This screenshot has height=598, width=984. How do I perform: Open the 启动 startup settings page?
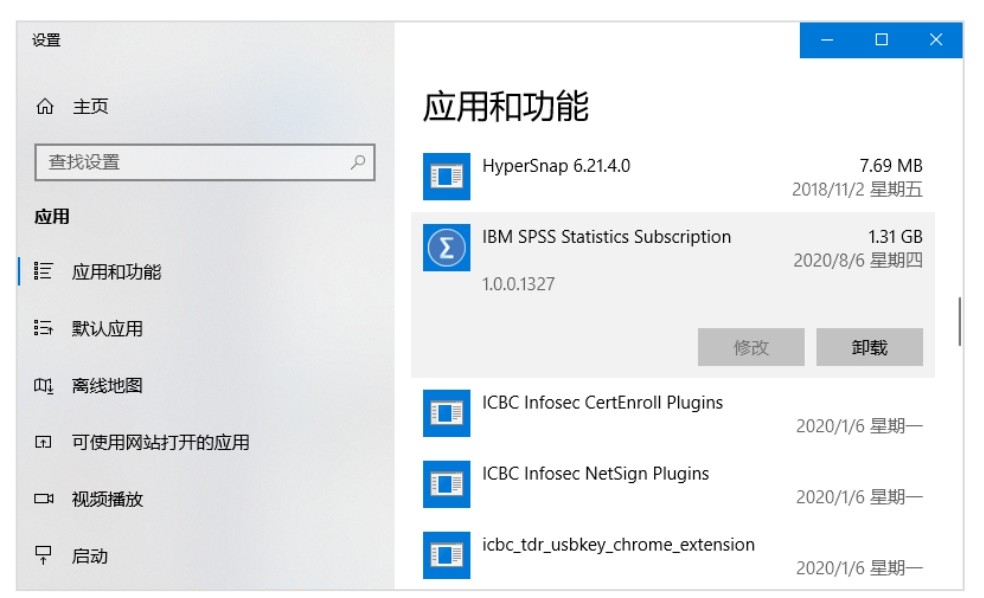[89, 556]
